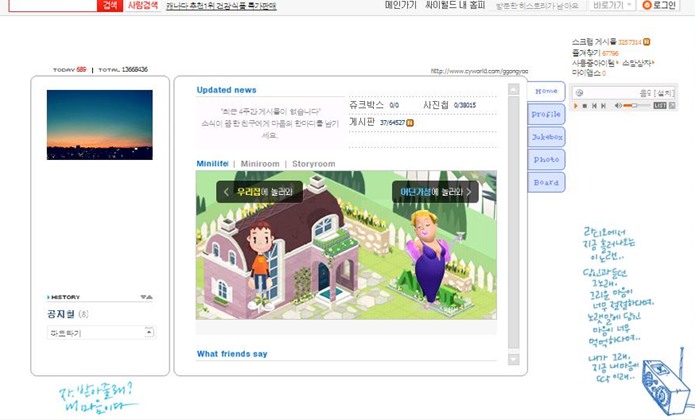Image resolution: width=695 pixels, height=420 pixels.
Task: Click the owner name 공지혈
Action: click(61, 314)
